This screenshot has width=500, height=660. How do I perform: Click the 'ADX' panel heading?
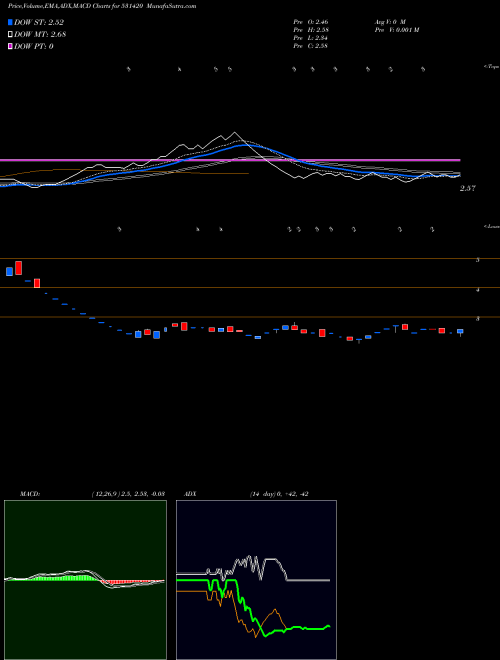[191, 494]
